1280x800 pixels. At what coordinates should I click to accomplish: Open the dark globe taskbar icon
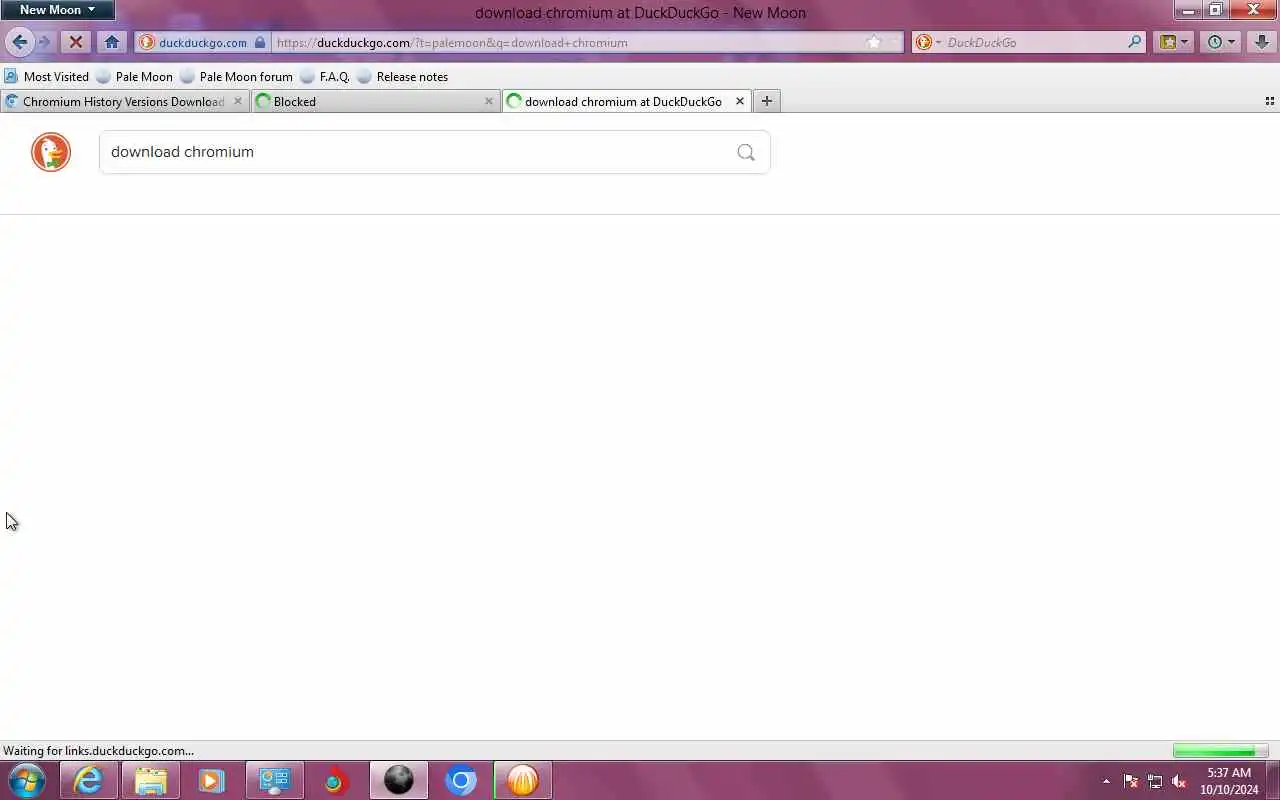398,780
